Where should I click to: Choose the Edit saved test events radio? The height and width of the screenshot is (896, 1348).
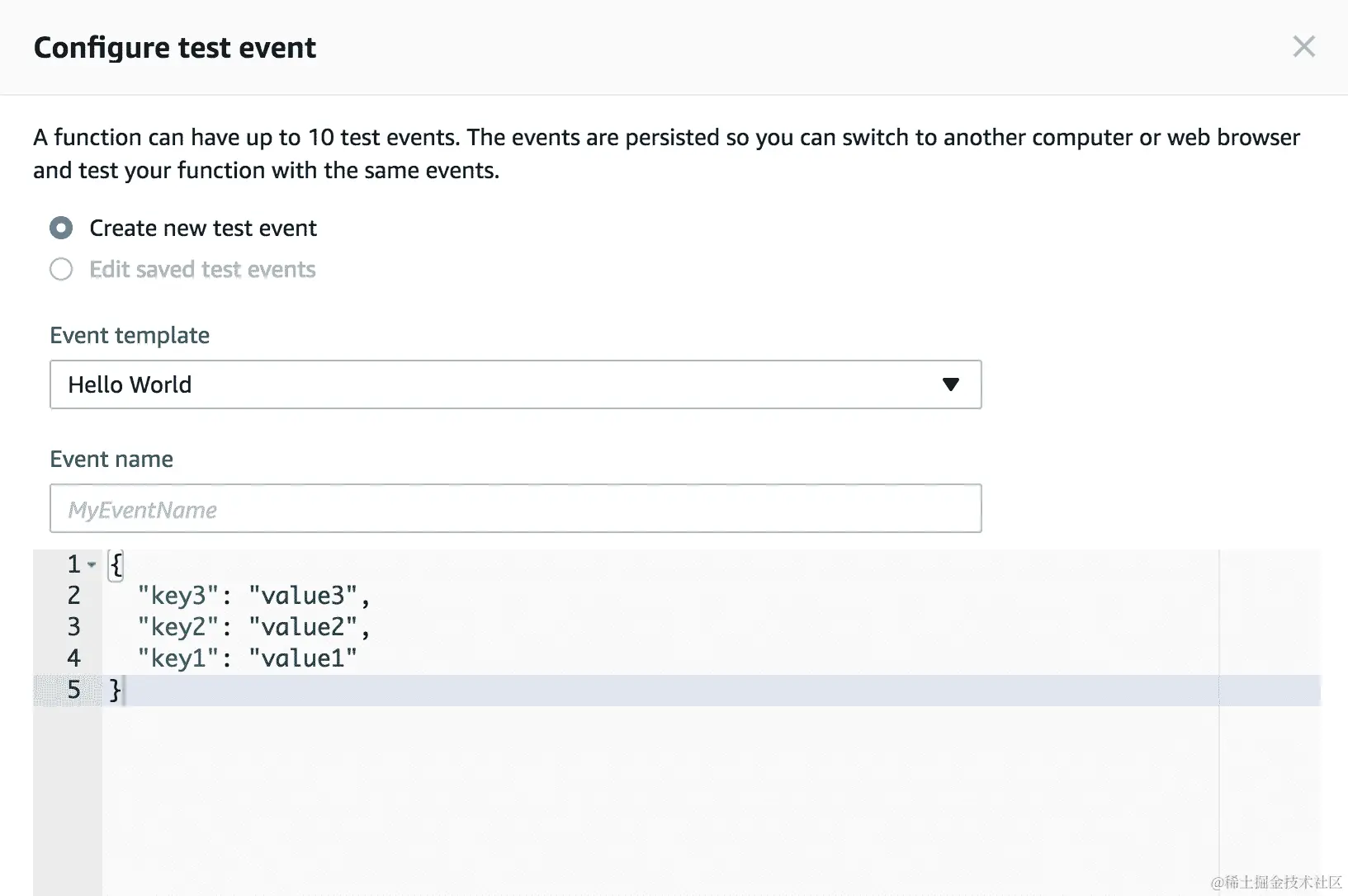[61, 269]
